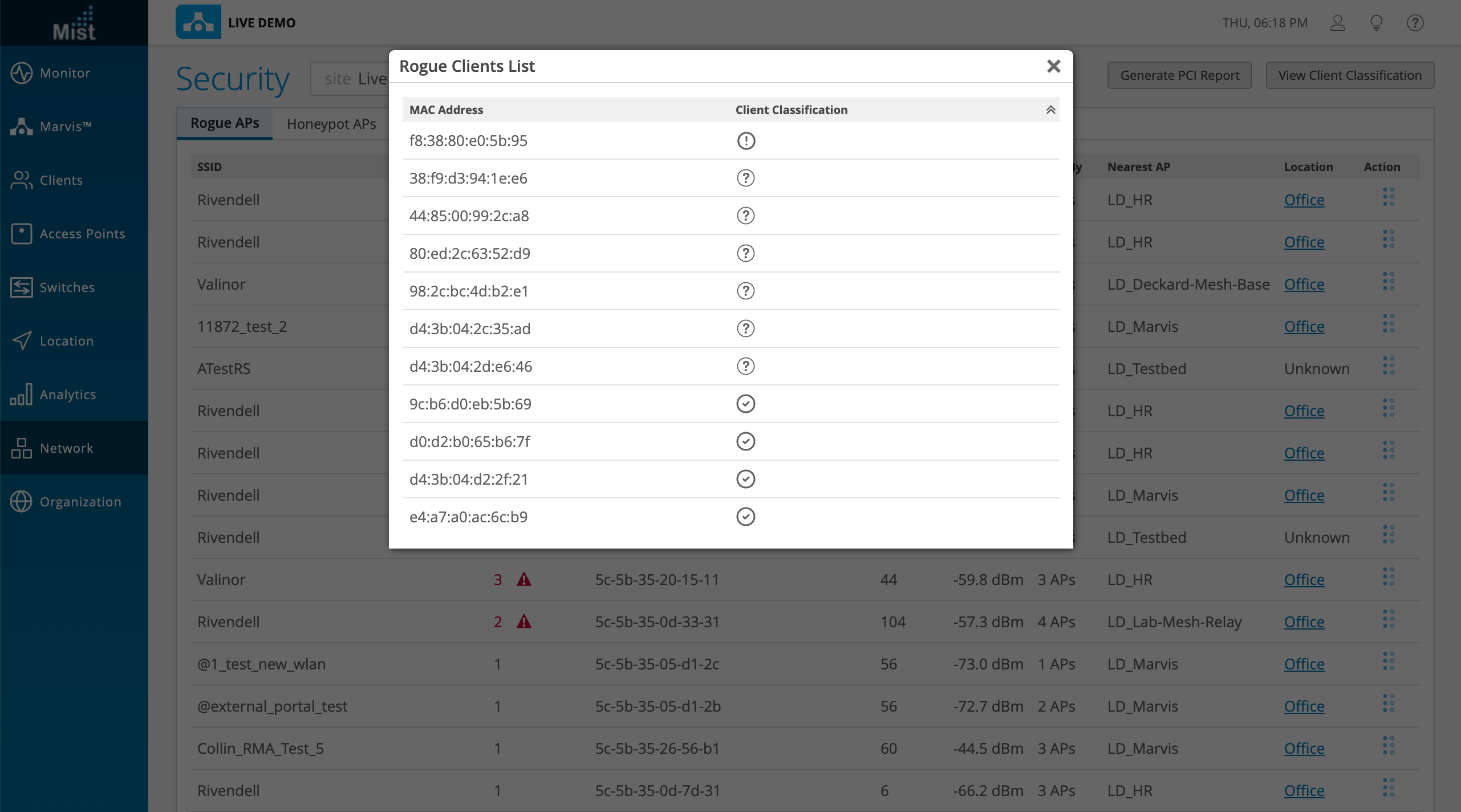Screen dimensions: 1461x812
Task: Click approved checkmark icon for e4:a7:a0:ac:6c:b9
Action: click(x=746, y=517)
